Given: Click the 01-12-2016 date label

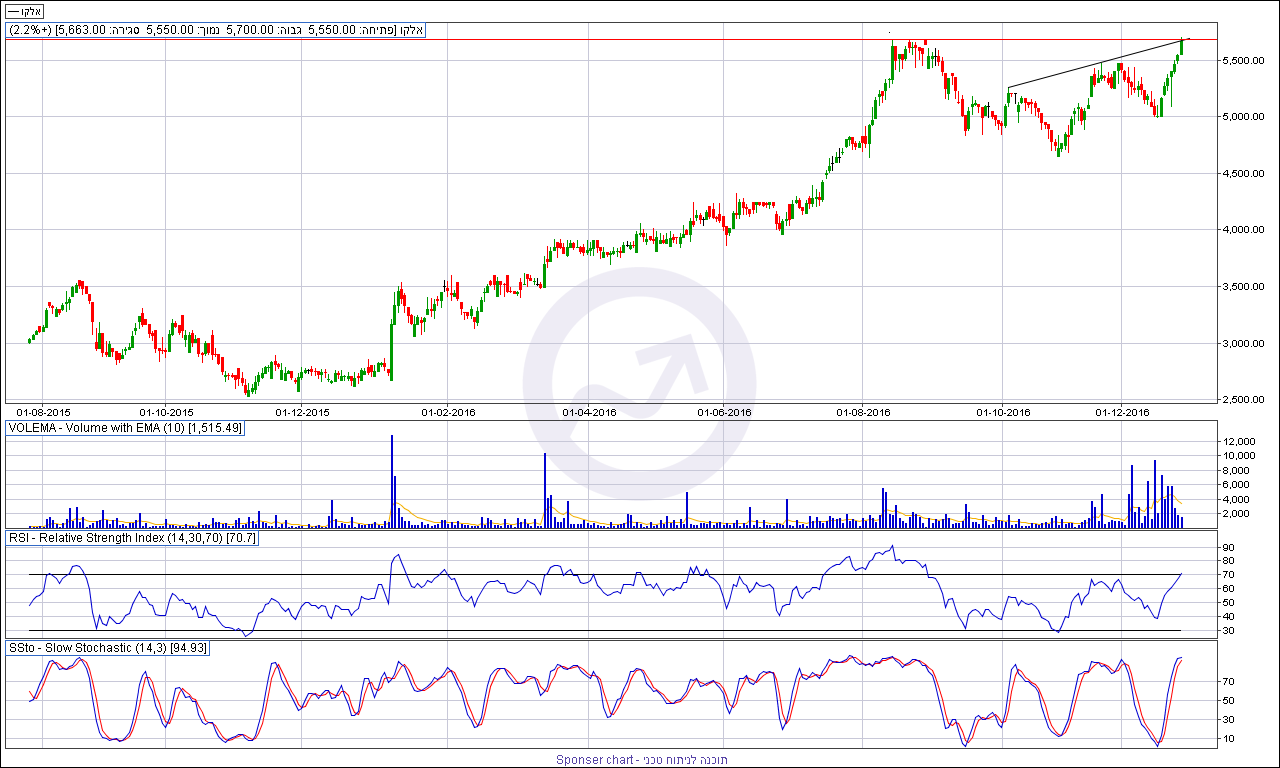Looking at the screenshot, I should click(1122, 411).
